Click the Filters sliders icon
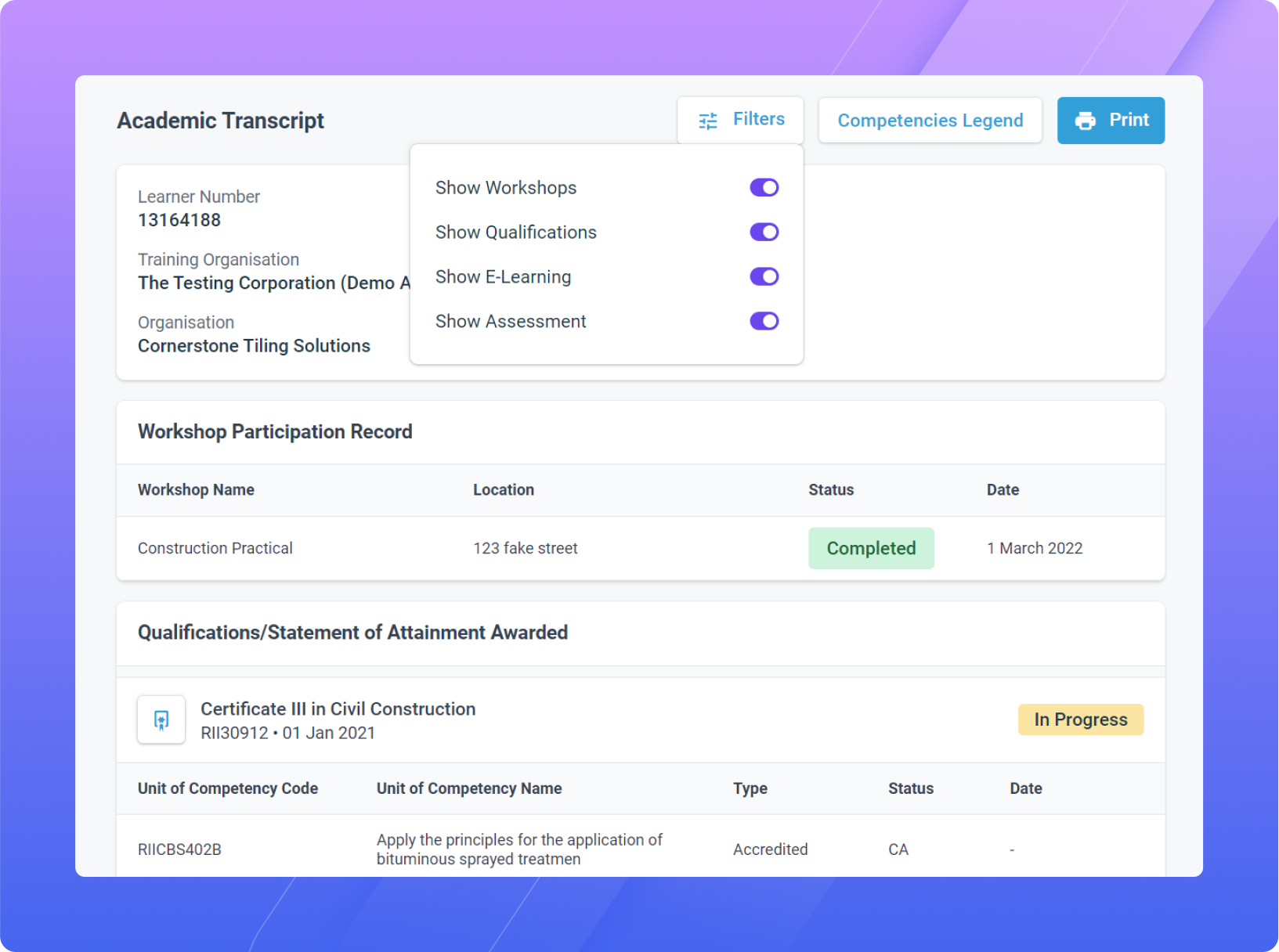 (707, 120)
